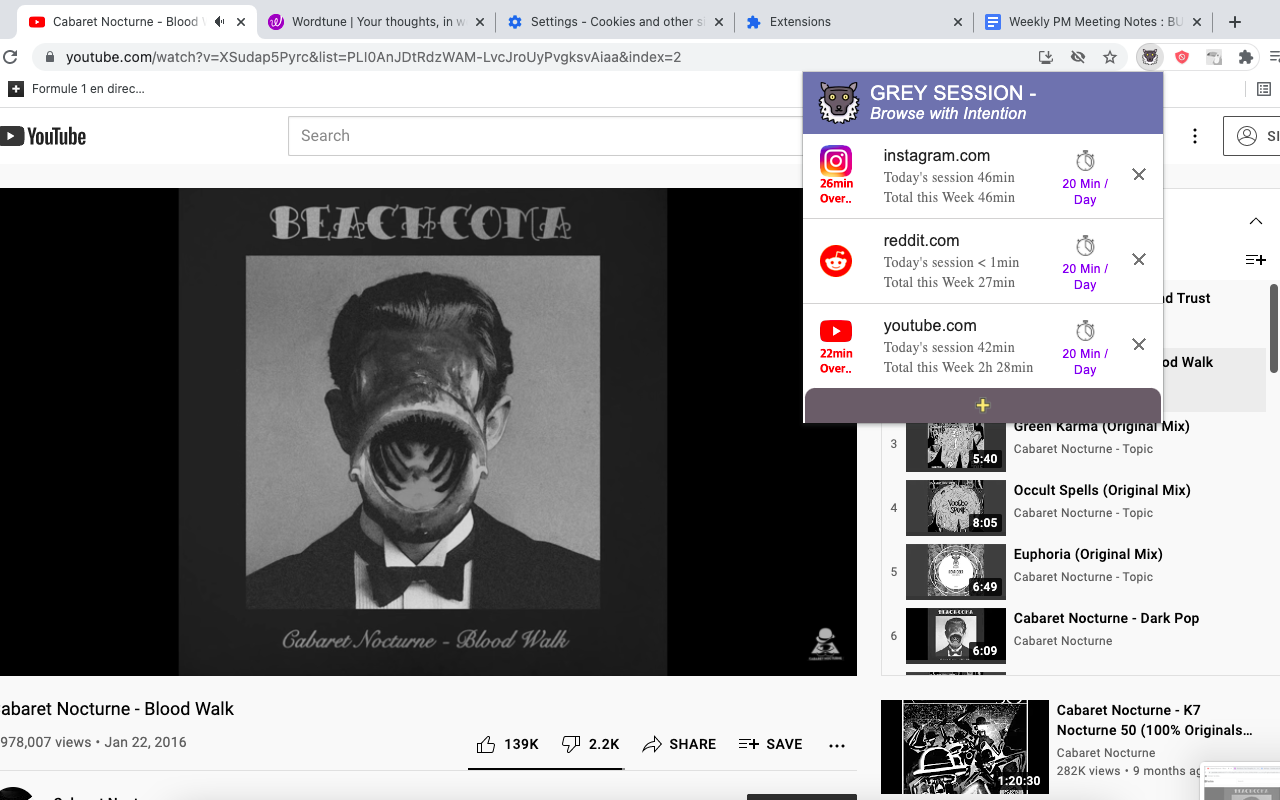Image resolution: width=1280 pixels, height=800 pixels.
Task: Play Green Karma (Original Mix) from playlist
Action: click(1101, 426)
